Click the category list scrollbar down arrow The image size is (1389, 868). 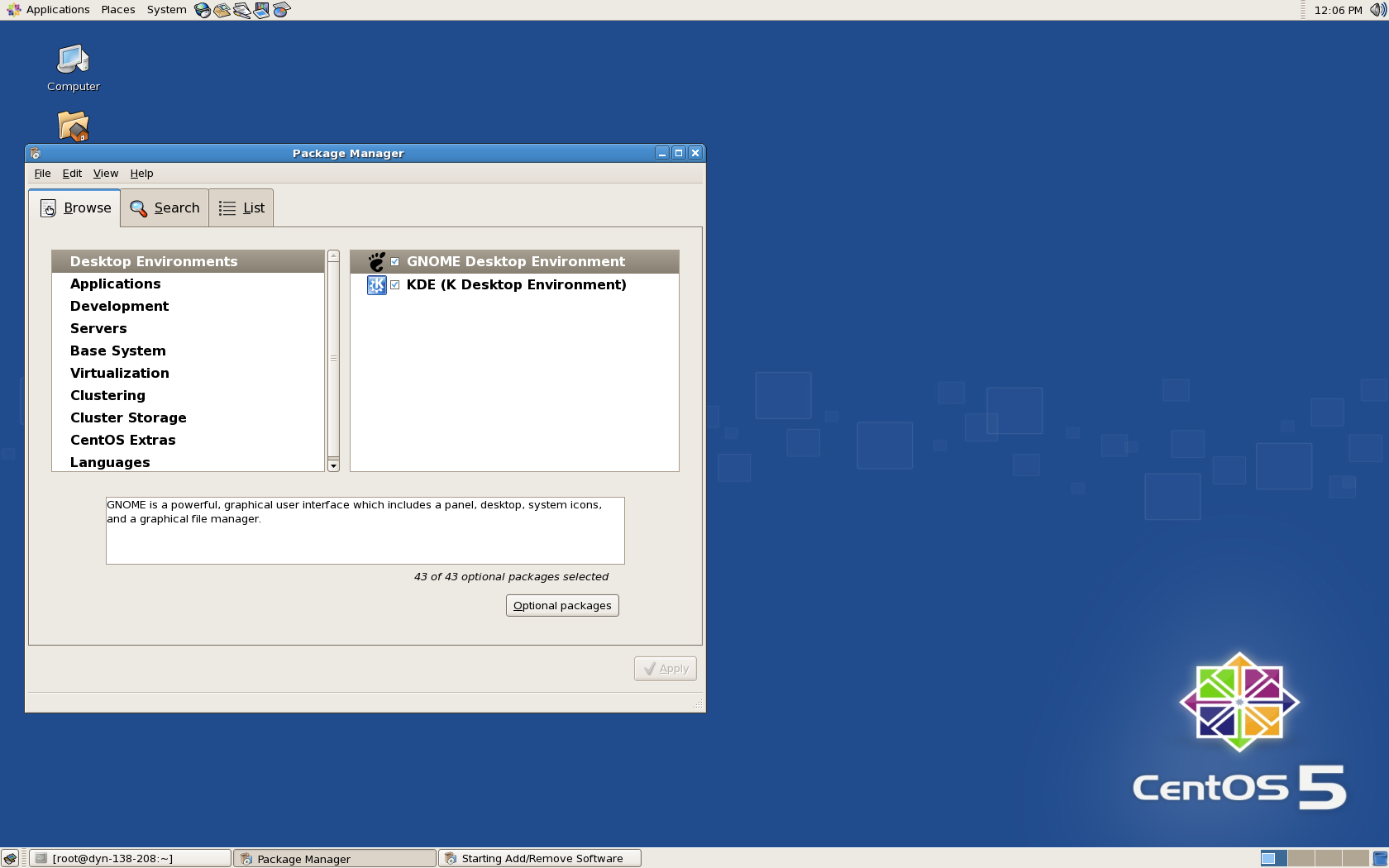tap(334, 466)
